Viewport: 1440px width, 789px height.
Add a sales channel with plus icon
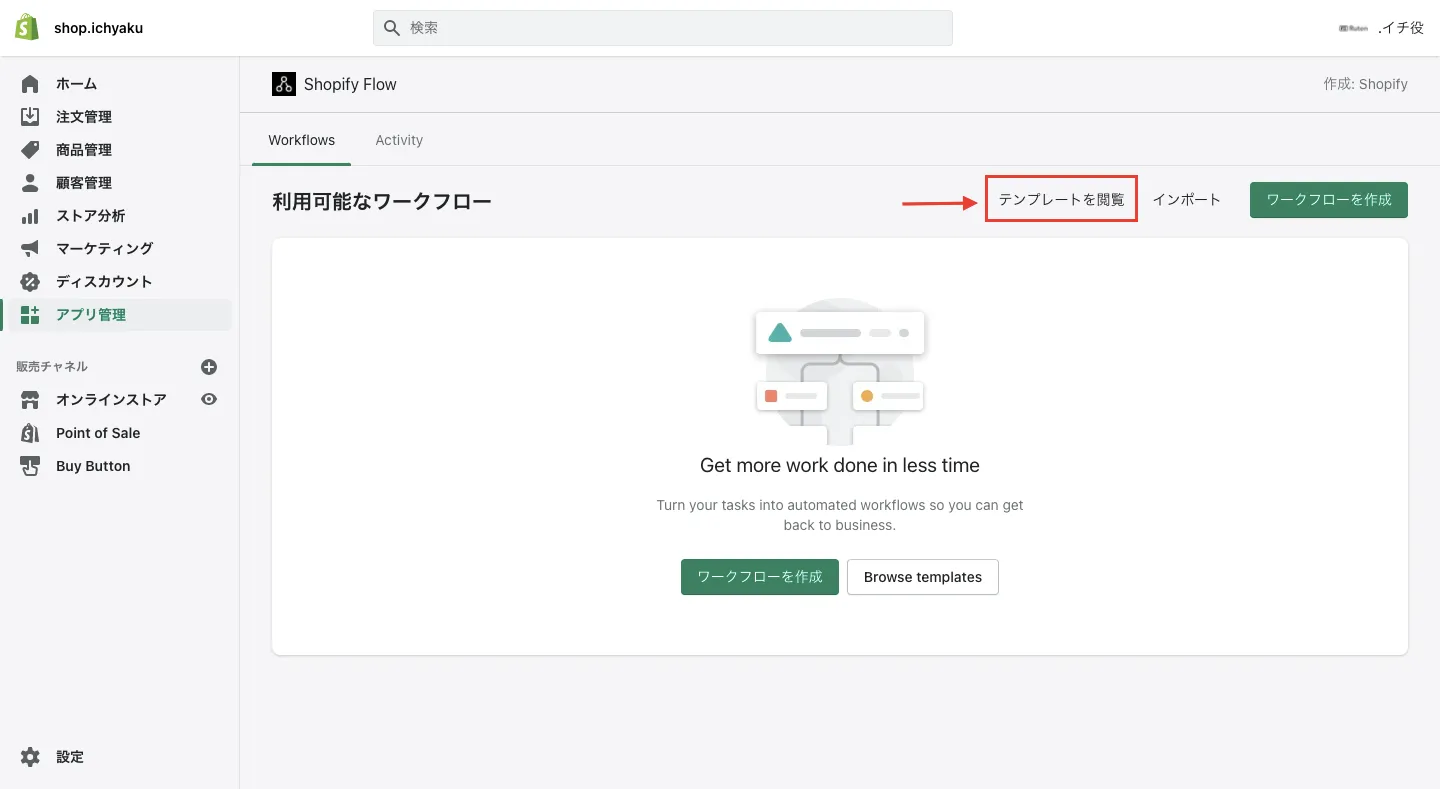click(x=209, y=367)
